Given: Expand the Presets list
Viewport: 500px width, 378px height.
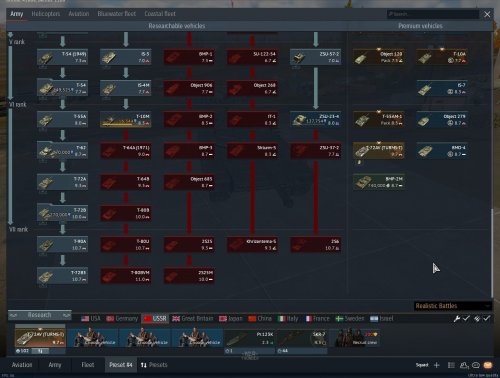Looking at the screenshot, I should click(154, 365).
